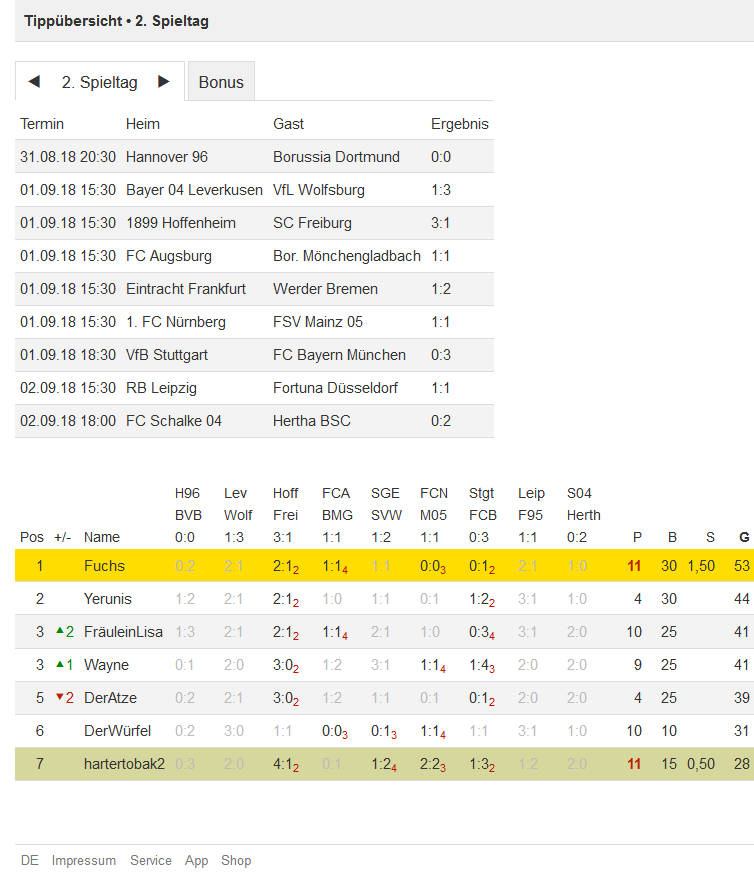This screenshot has width=754, height=885.
Task: Click red down arrow beside DerAtze
Action: point(60,697)
